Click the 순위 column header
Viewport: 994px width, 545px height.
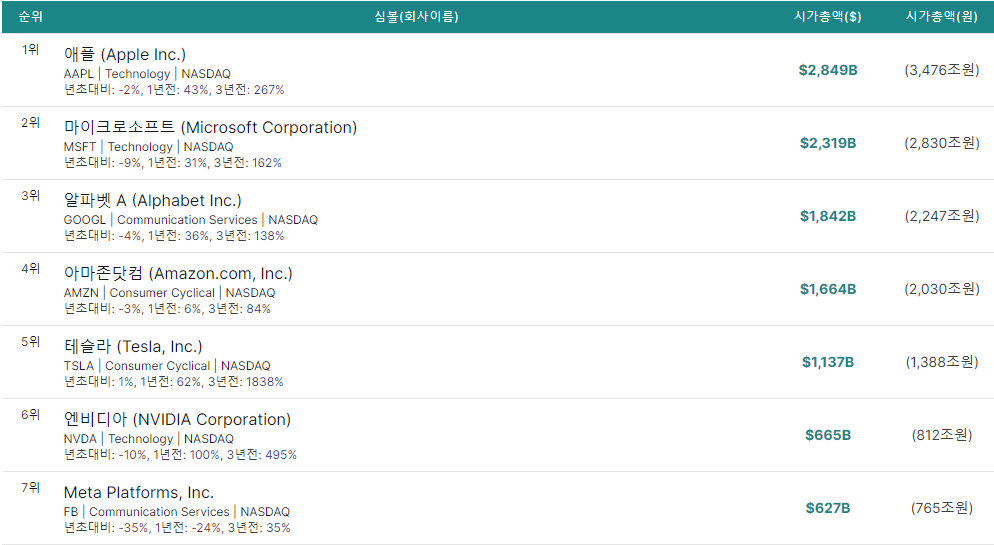coord(30,16)
